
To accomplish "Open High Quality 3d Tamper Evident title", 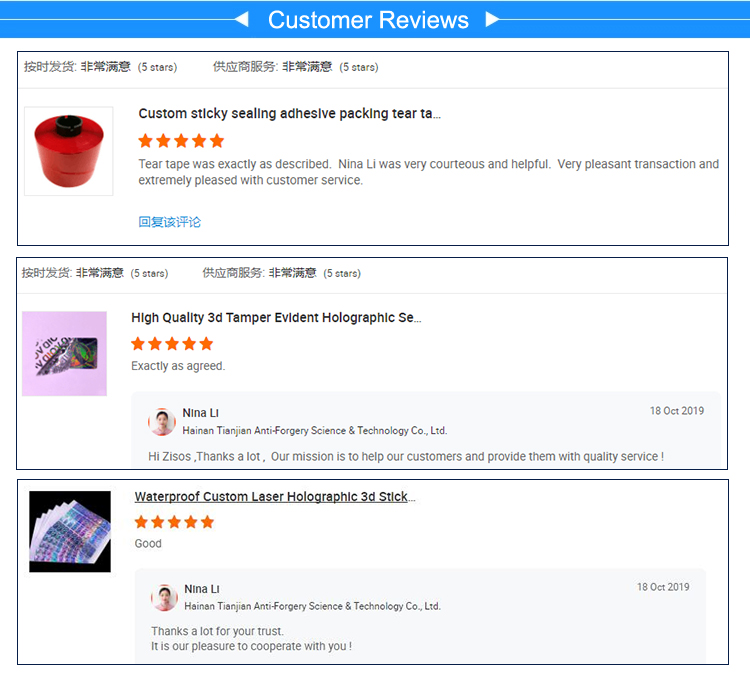I will (x=276, y=318).
